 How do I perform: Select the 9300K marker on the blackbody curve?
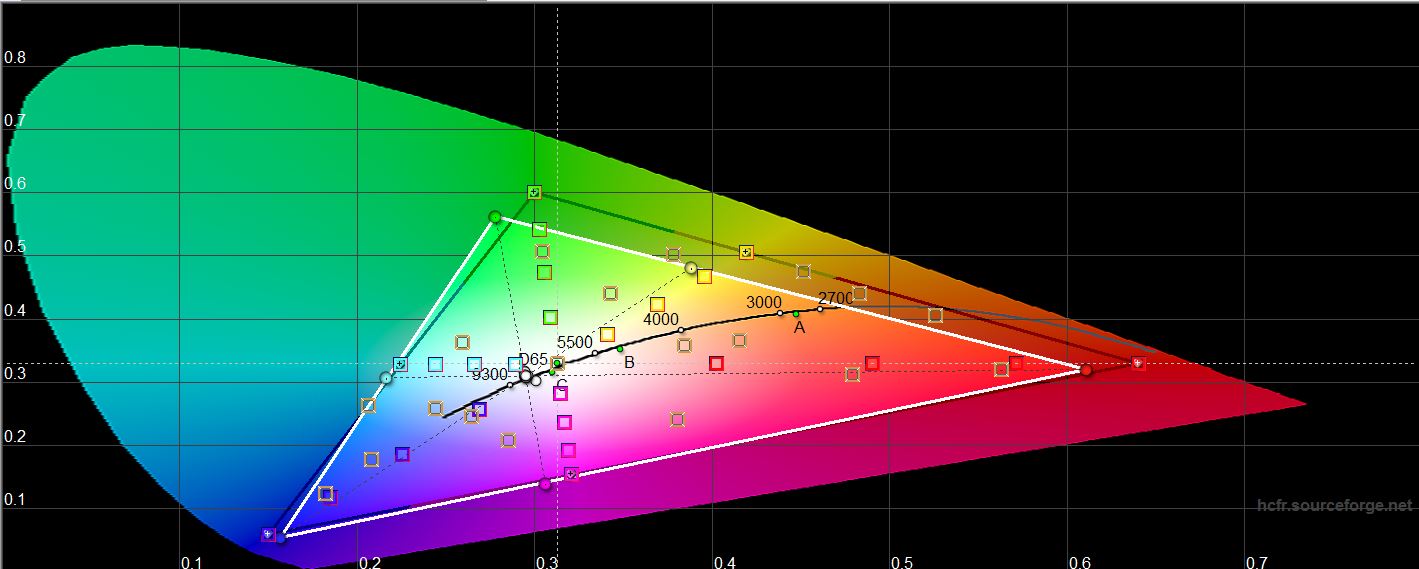pos(509,385)
